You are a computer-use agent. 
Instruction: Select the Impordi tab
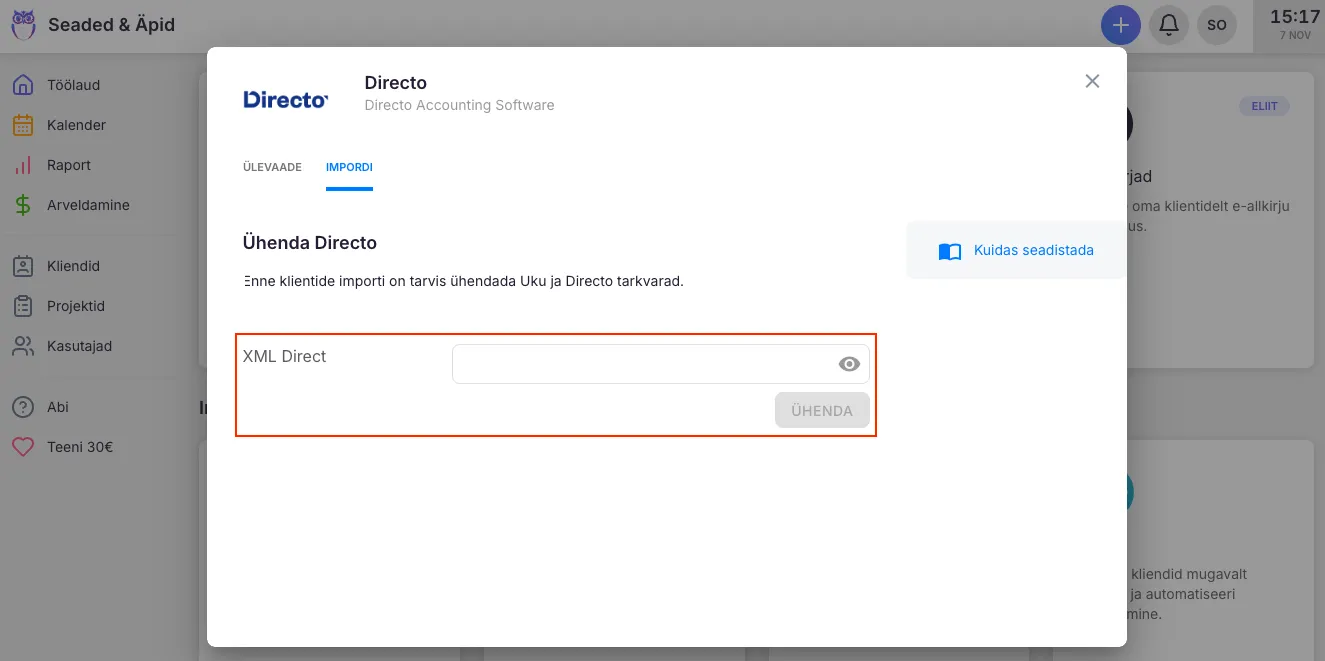click(x=349, y=167)
